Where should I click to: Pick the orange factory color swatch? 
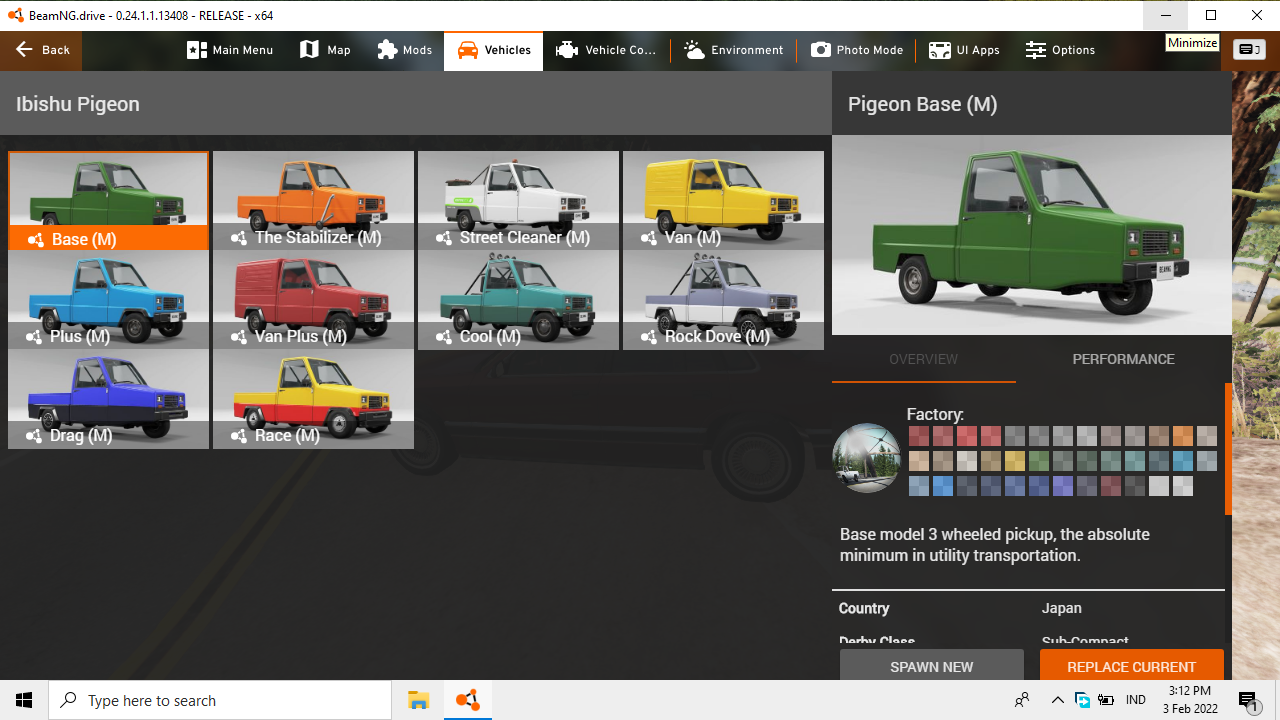click(x=1183, y=436)
